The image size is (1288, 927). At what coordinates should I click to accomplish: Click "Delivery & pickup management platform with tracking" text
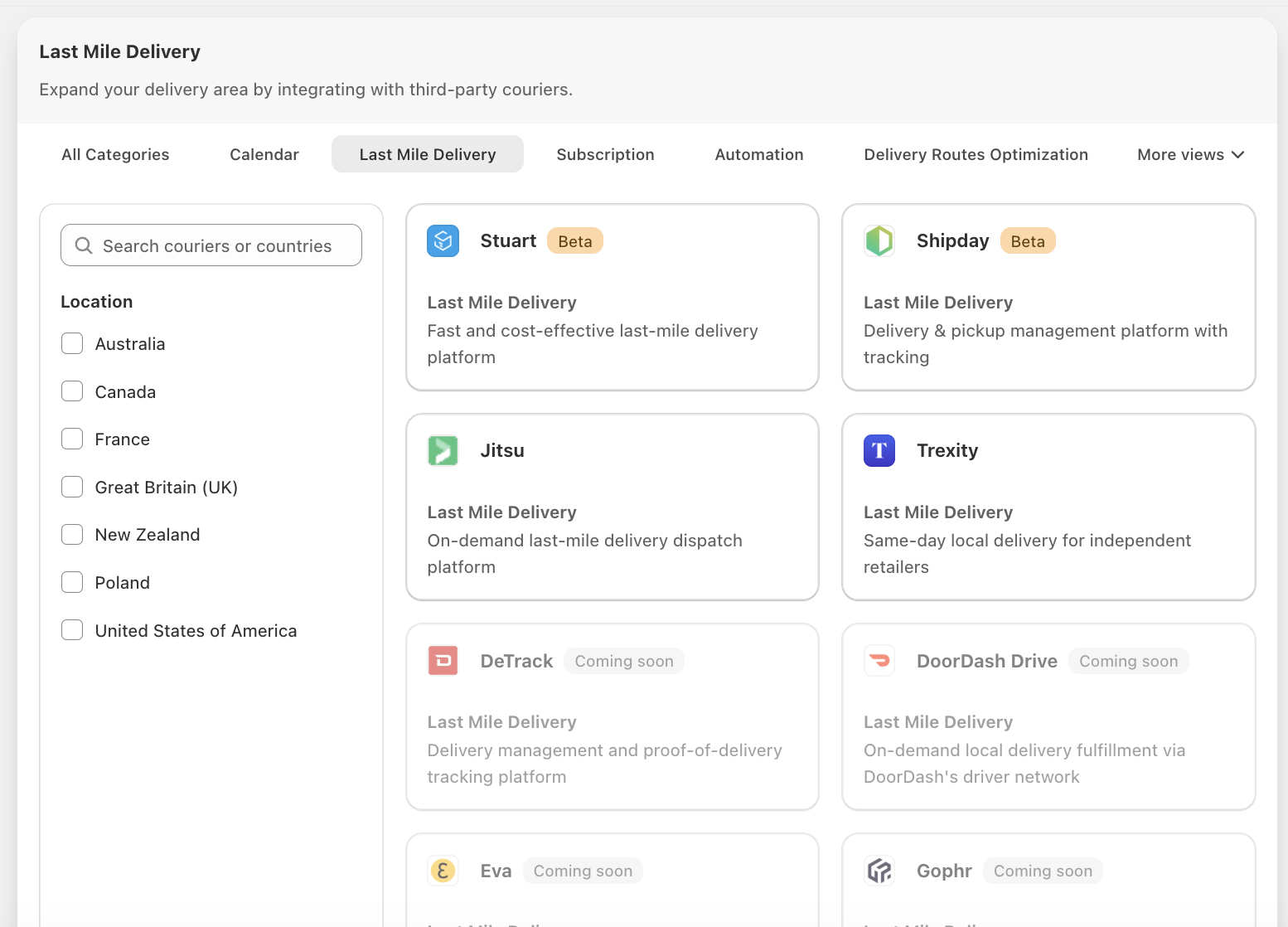click(1045, 344)
